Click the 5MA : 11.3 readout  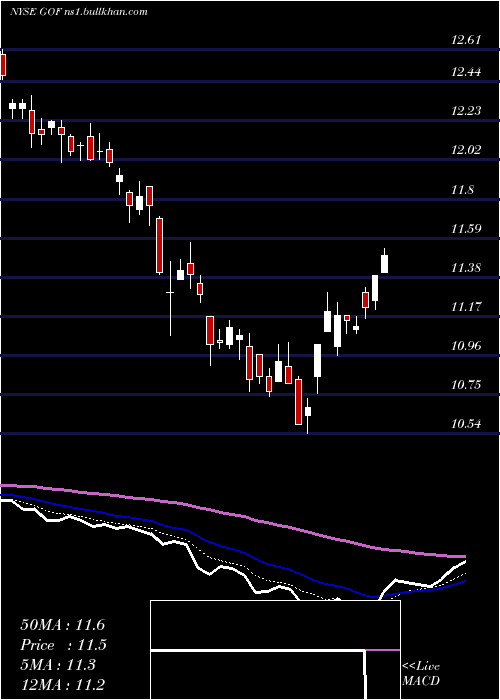pos(58,665)
